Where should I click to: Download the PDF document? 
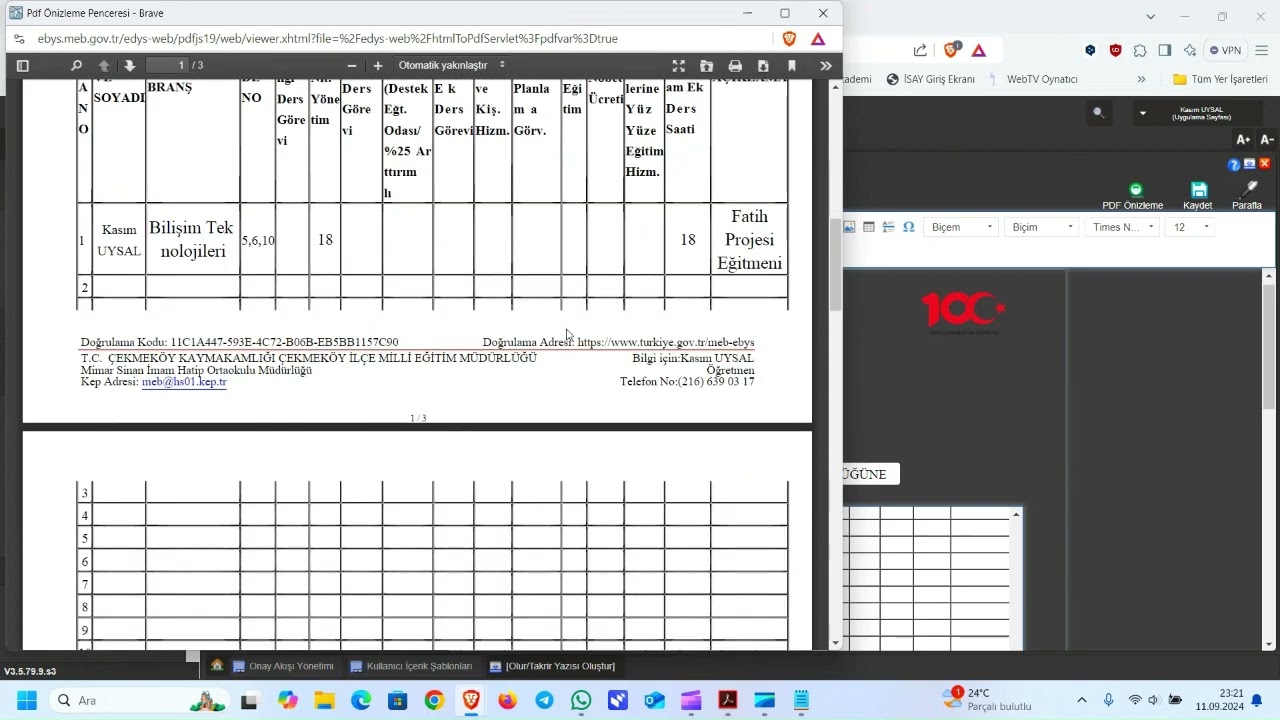(763, 66)
